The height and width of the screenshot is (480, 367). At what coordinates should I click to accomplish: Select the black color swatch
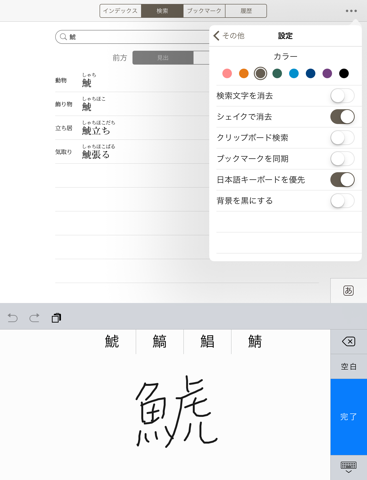pos(344,73)
